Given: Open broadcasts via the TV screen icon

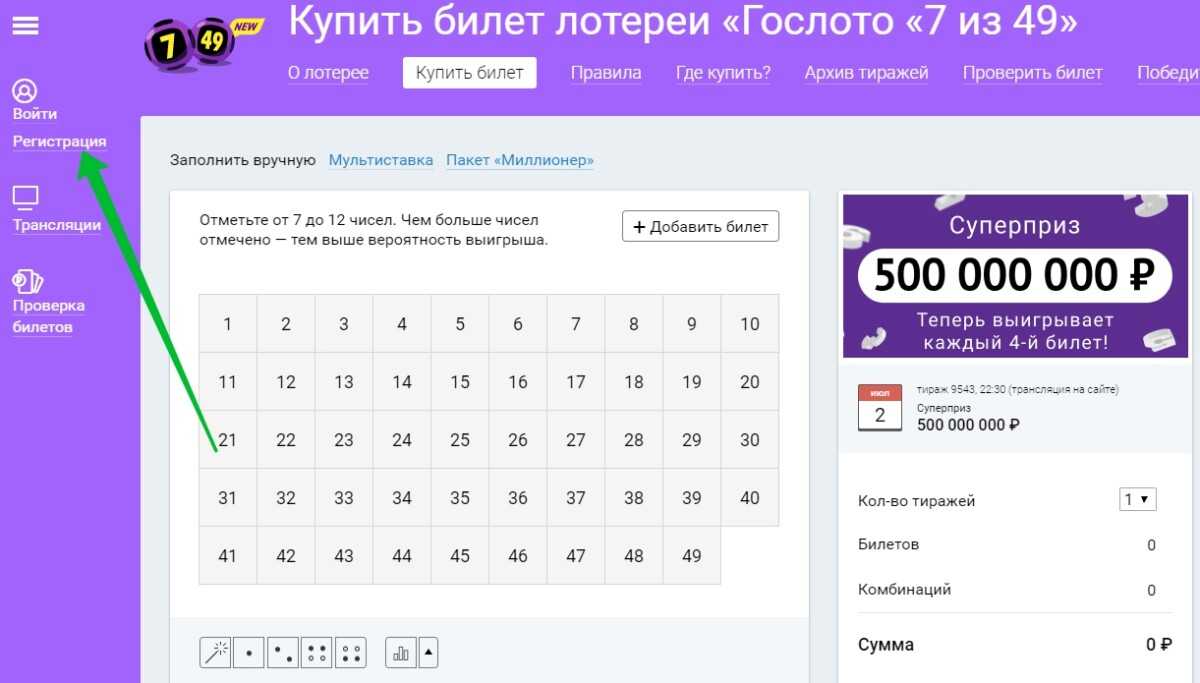Looking at the screenshot, I should [25, 196].
